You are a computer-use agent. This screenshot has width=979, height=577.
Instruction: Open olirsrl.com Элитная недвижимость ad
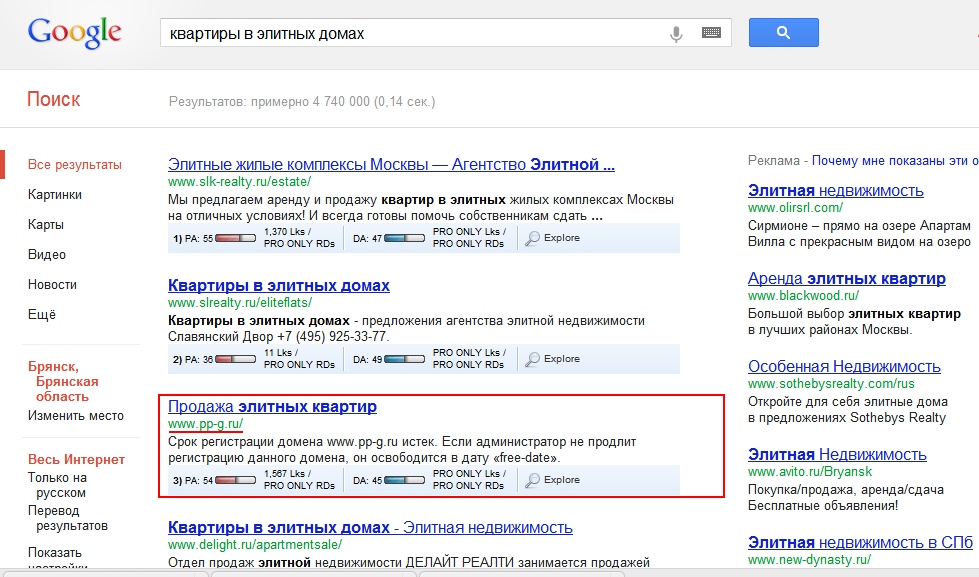pyautogui.click(x=835, y=190)
